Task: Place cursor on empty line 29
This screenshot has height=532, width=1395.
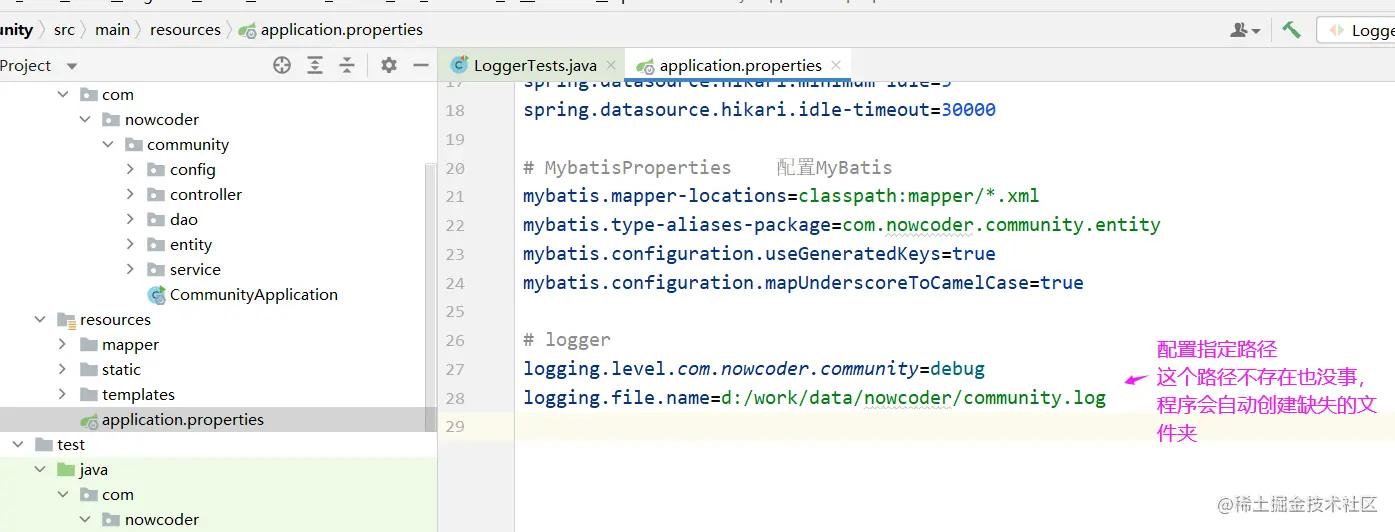Action: [955, 427]
